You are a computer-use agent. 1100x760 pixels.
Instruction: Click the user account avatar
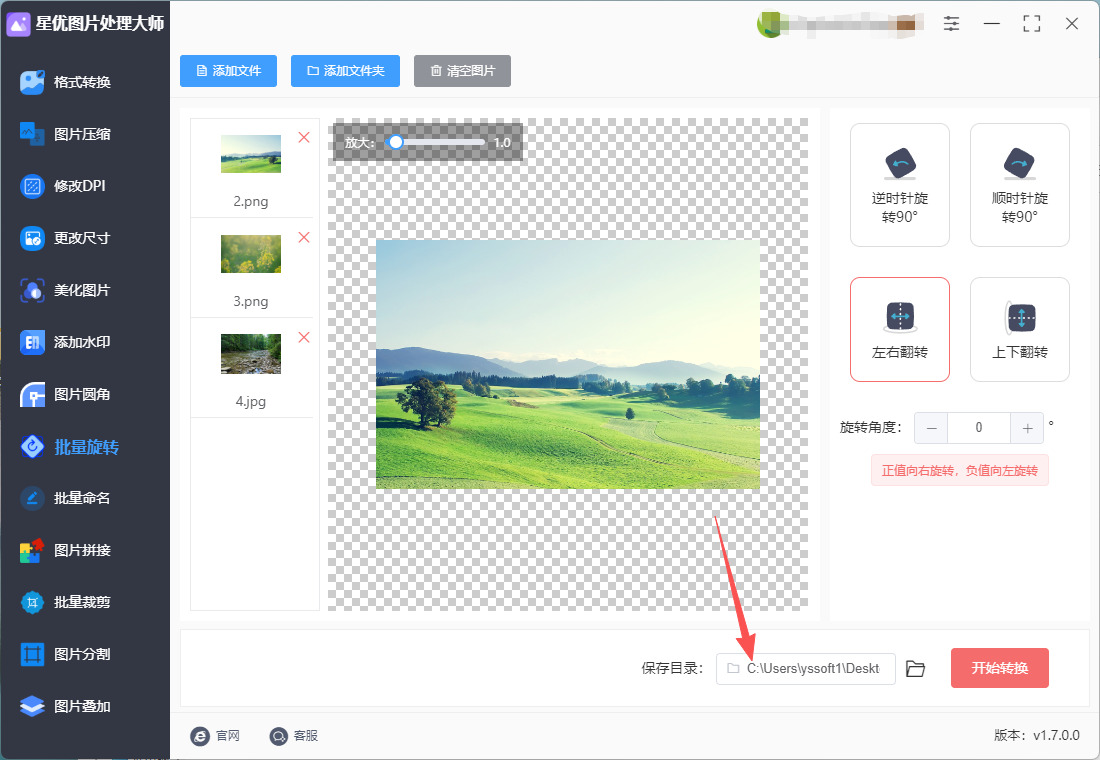tap(770, 24)
